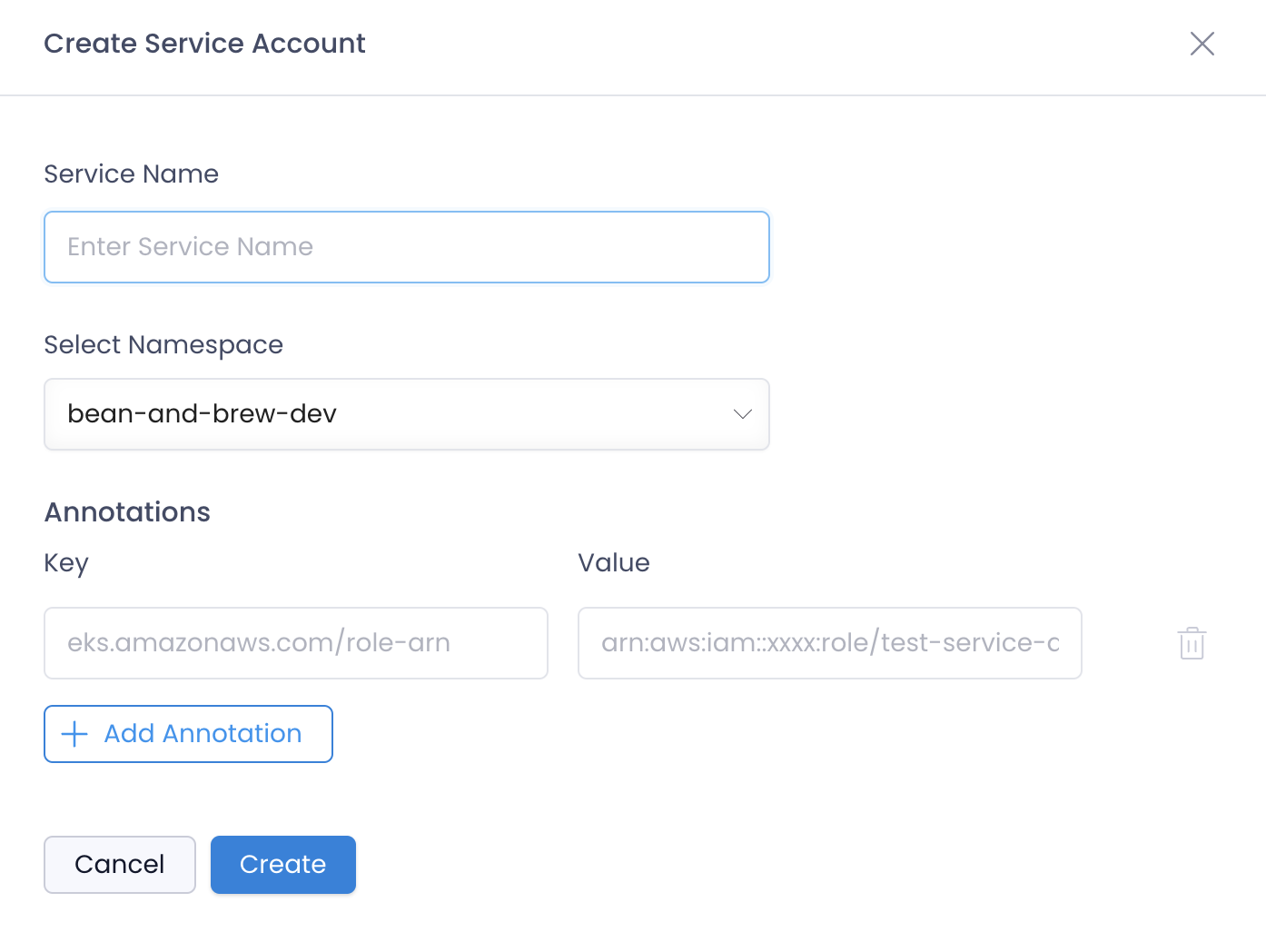Click the plus icon in Add Annotation
This screenshot has height=952, width=1266.
point(74,734)
